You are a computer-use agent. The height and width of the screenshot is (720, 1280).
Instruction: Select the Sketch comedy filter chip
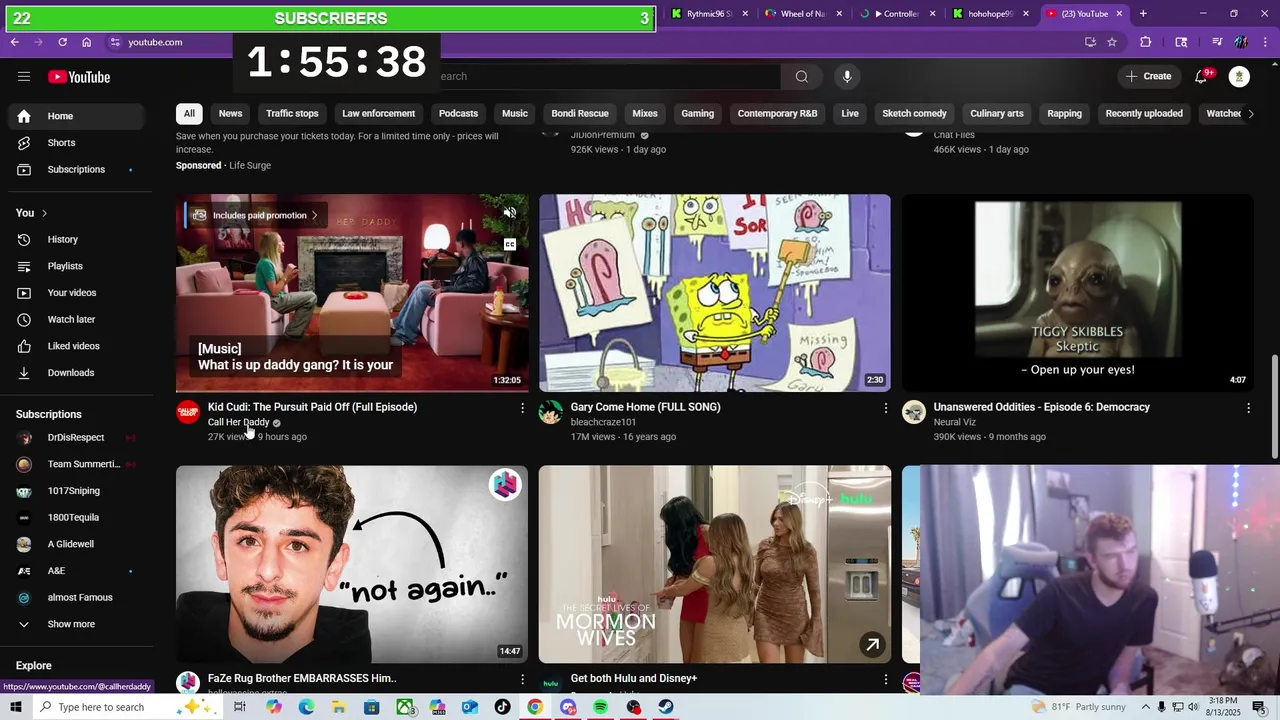pyautogui.click(x=914, y=114)
